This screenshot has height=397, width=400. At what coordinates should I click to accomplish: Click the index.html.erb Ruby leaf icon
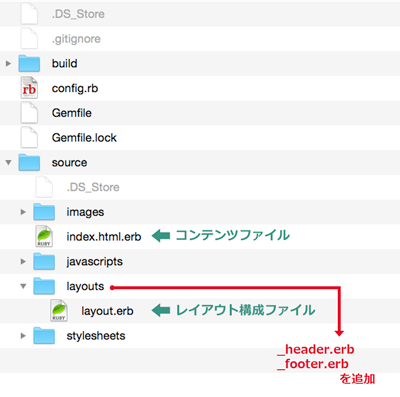click(x=44, y=237)
